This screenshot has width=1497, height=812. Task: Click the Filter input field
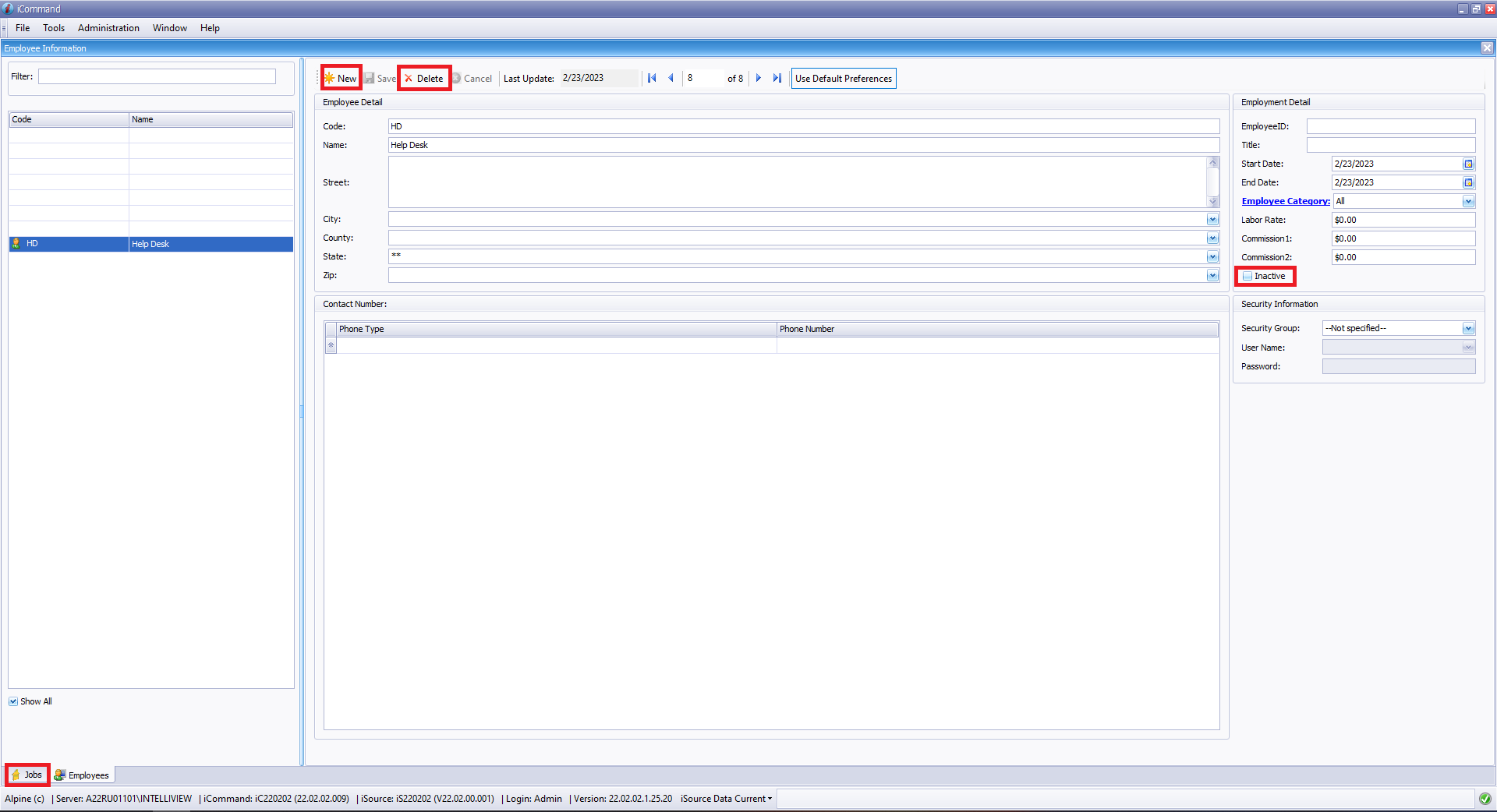coord(157,76)
